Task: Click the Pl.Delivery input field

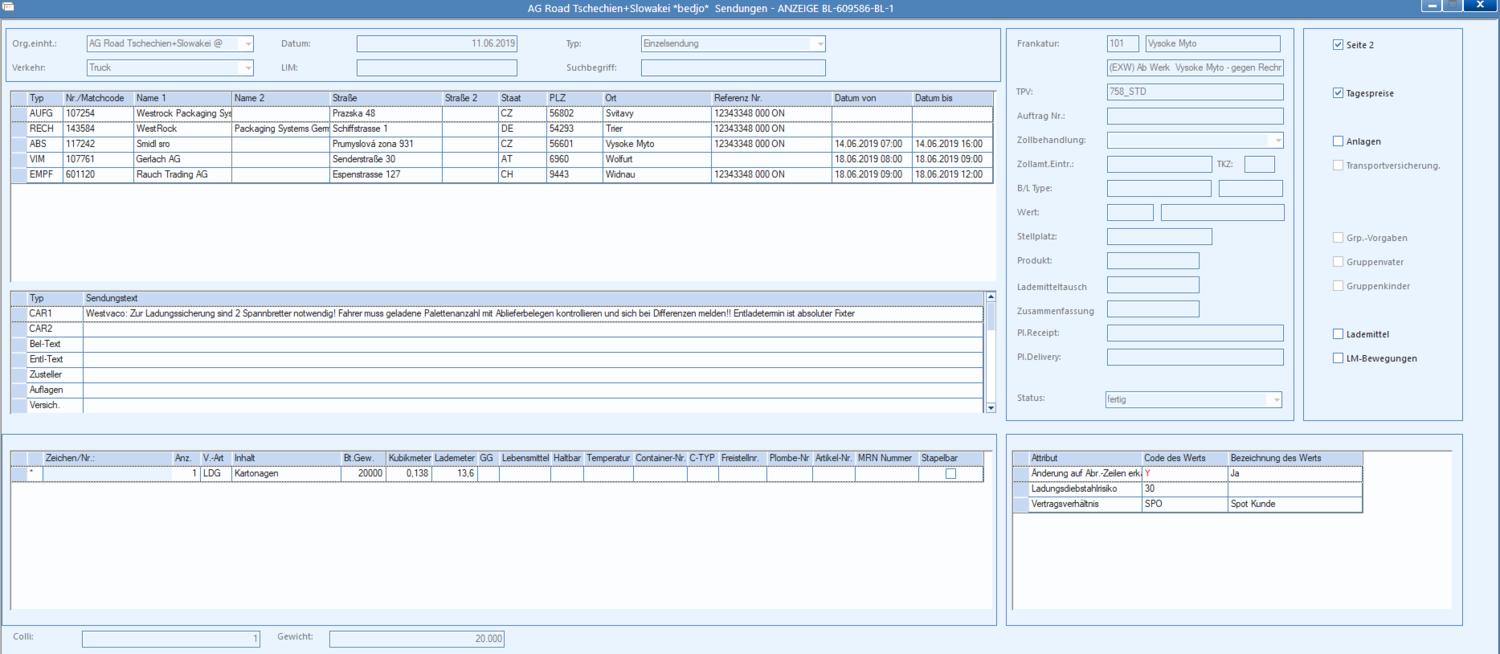Action: pos(1195,357)
